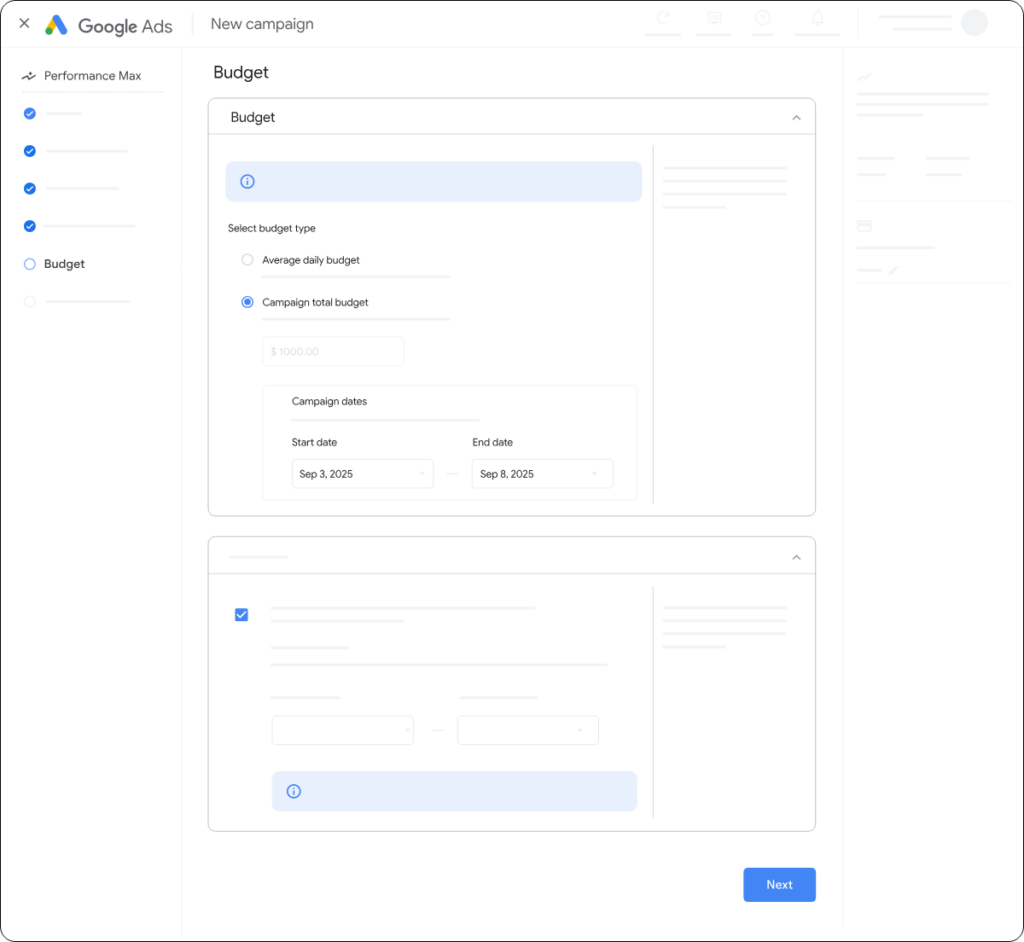This screenshot has height=942, width=1024.
Task: Select Campaign total budget radio button
Action: coord(248,302)
